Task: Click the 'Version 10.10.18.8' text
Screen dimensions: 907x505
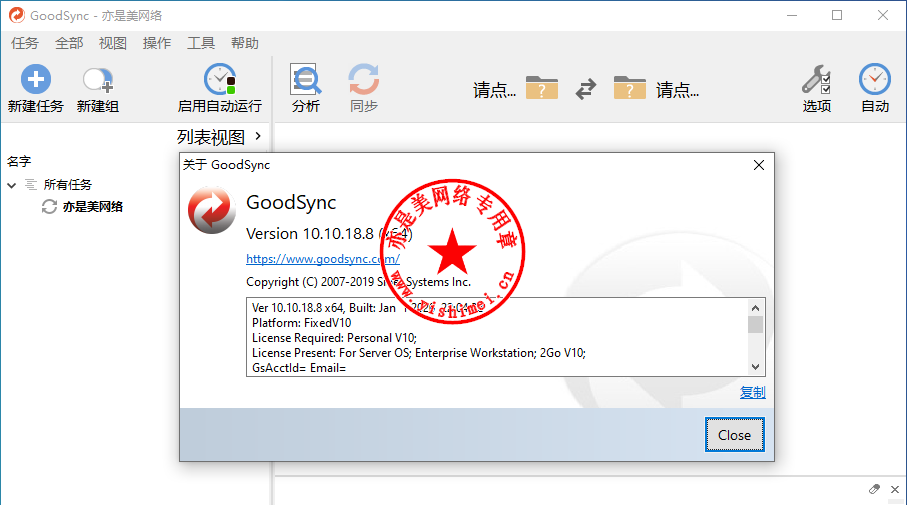Action: pyautogui.click(x=310, y=234)
